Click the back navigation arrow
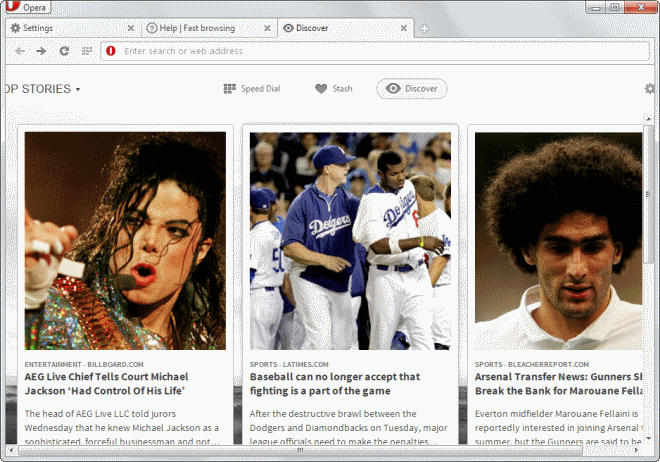Image resolution: width=660 pixels, height=462 pixels. [x=20, y=50]
